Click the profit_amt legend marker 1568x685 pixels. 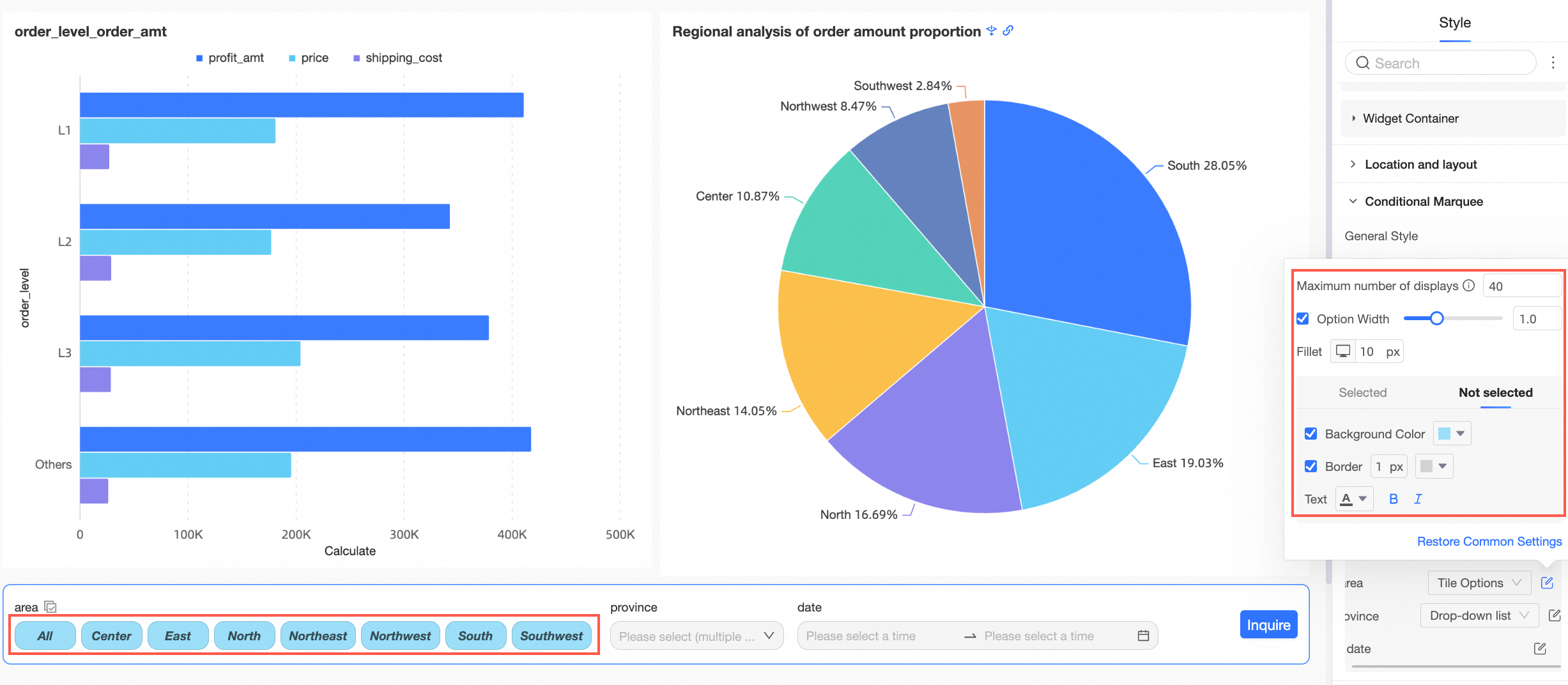pyautogui.click(x=199, y=58)
